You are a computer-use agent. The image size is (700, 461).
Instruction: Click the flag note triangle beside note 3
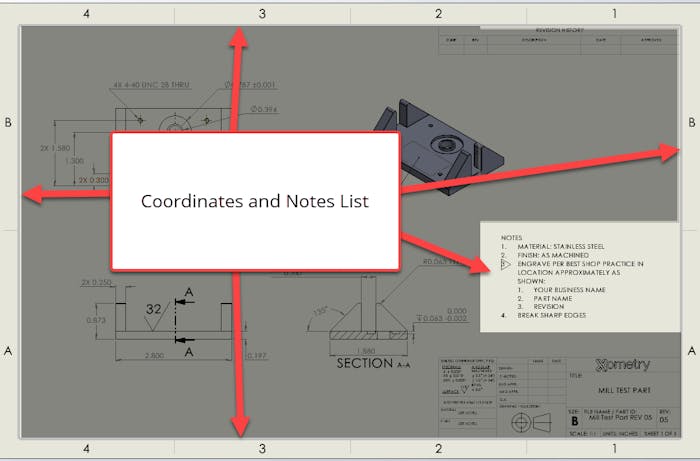tap(506, 264)
